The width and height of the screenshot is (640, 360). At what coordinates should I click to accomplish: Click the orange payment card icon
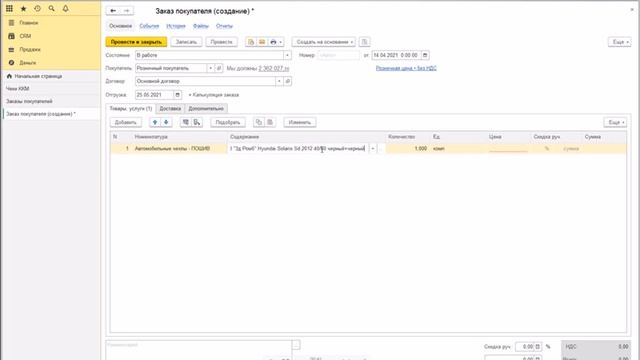(x=262, y=42)
